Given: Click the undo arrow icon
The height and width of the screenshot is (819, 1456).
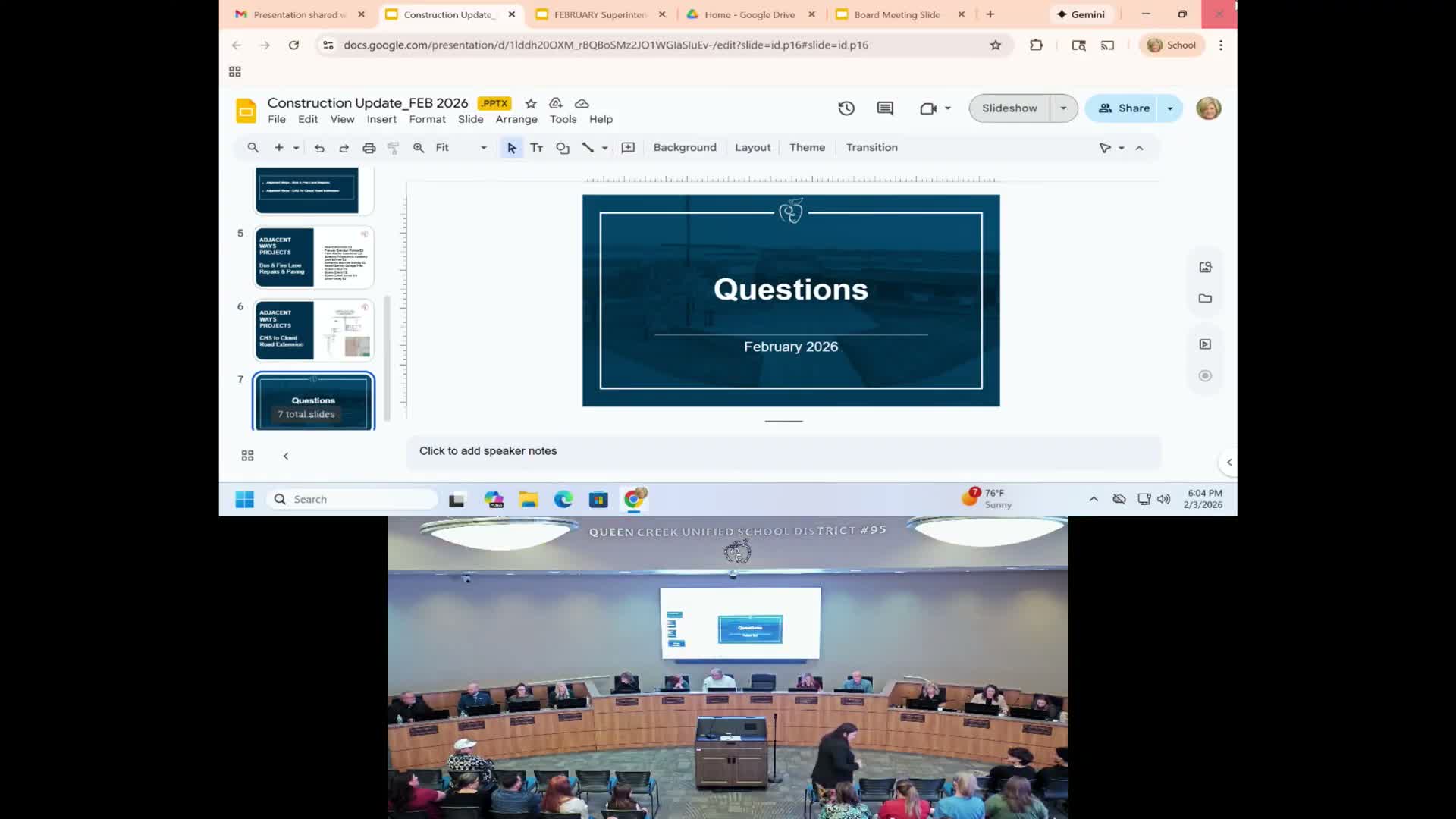Looking at the screenshot, I should pyautogui.click(x=319, y=148).
